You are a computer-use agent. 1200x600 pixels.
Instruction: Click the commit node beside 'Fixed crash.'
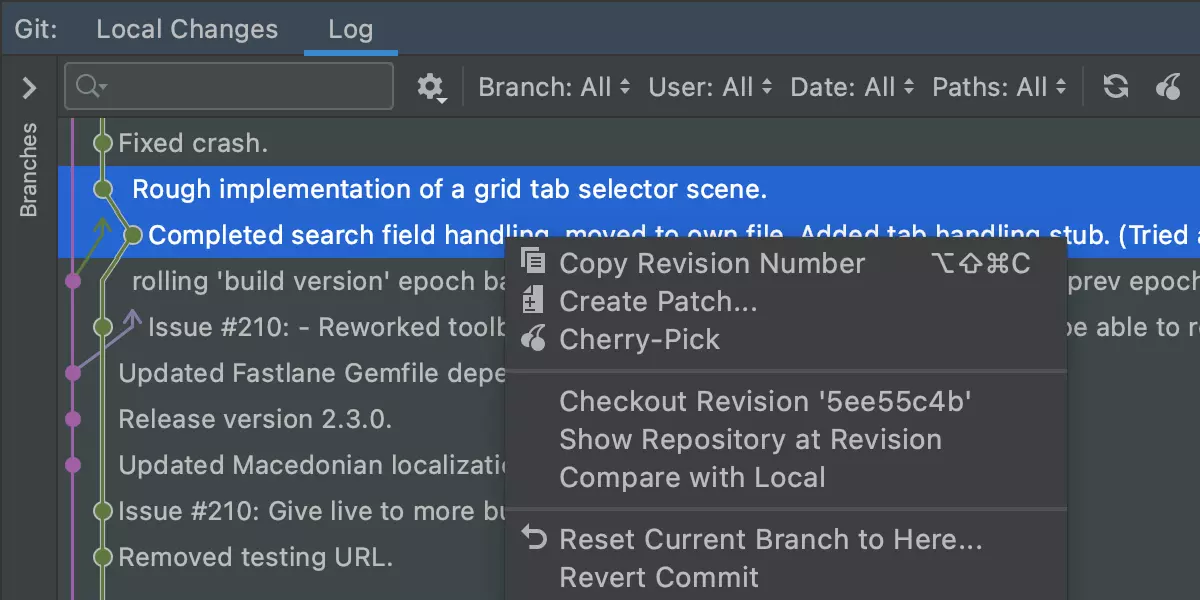click(102, 143)
